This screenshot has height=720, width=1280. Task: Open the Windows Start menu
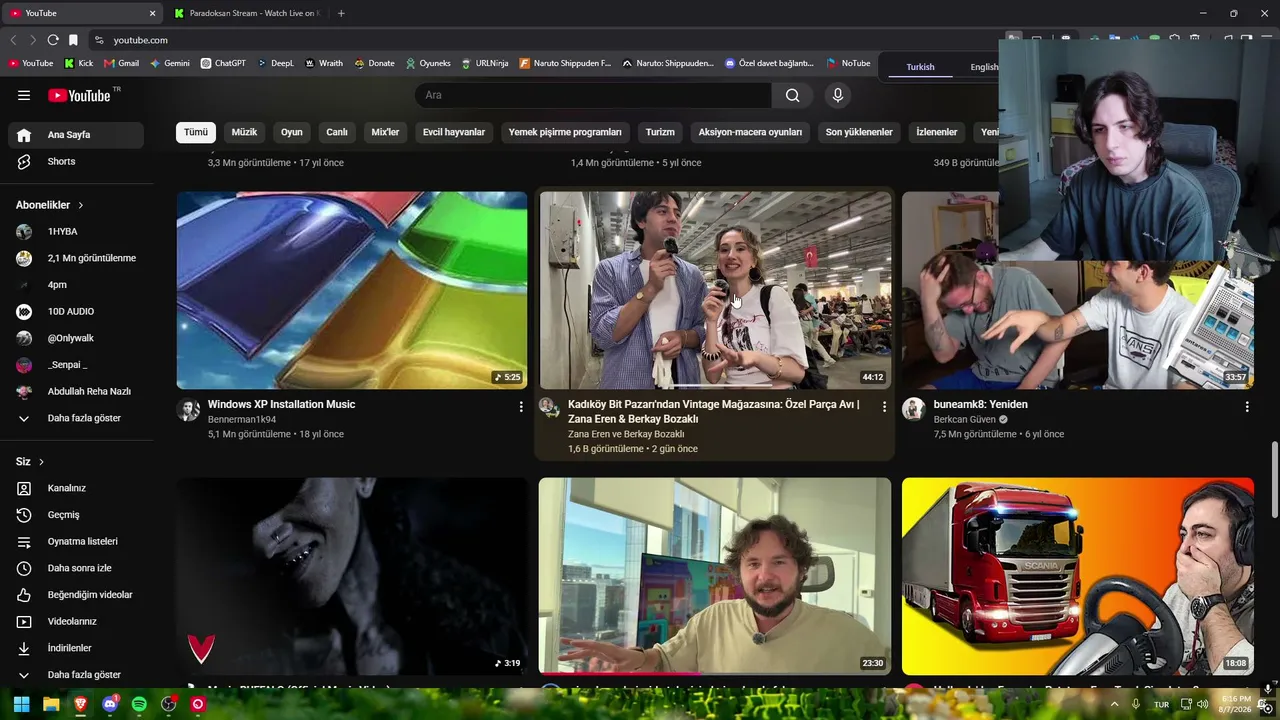pyautogui.click(x=21, y=704)
